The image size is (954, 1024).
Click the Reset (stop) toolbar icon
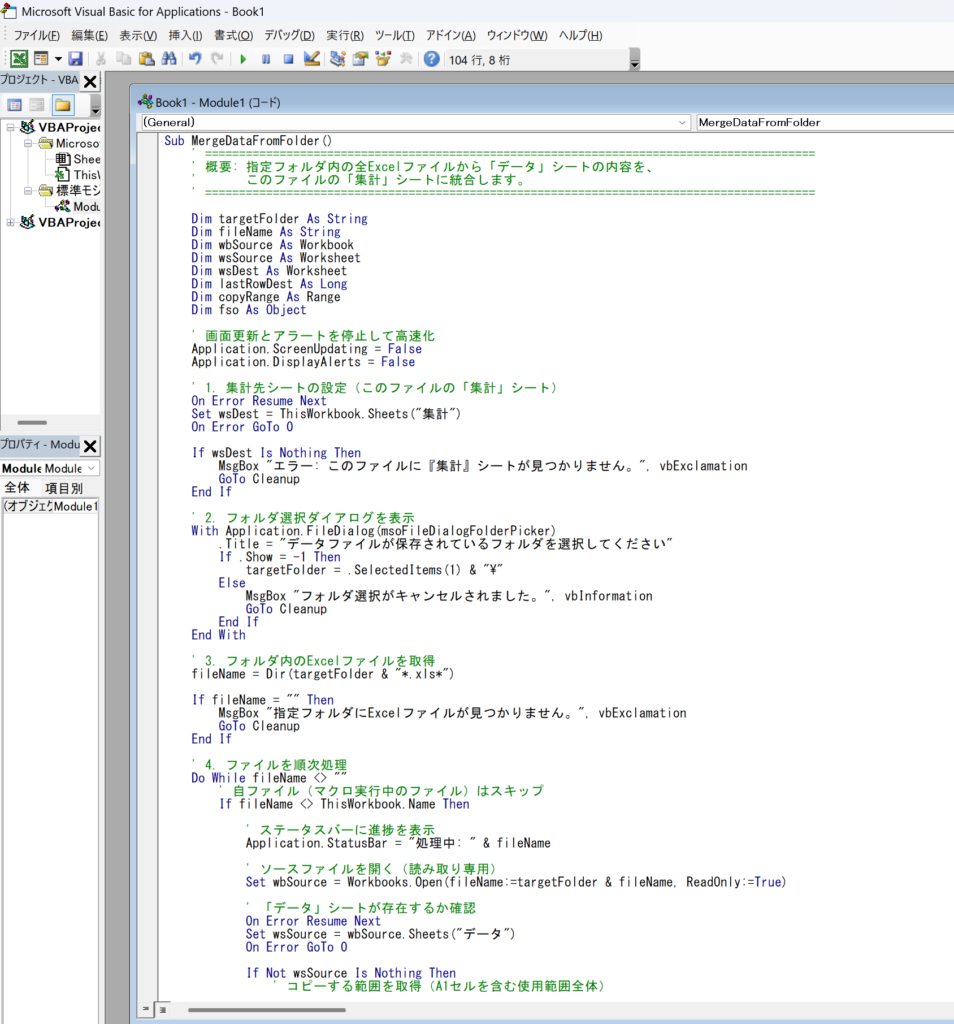pyautogui.click(x=288, y=59)
